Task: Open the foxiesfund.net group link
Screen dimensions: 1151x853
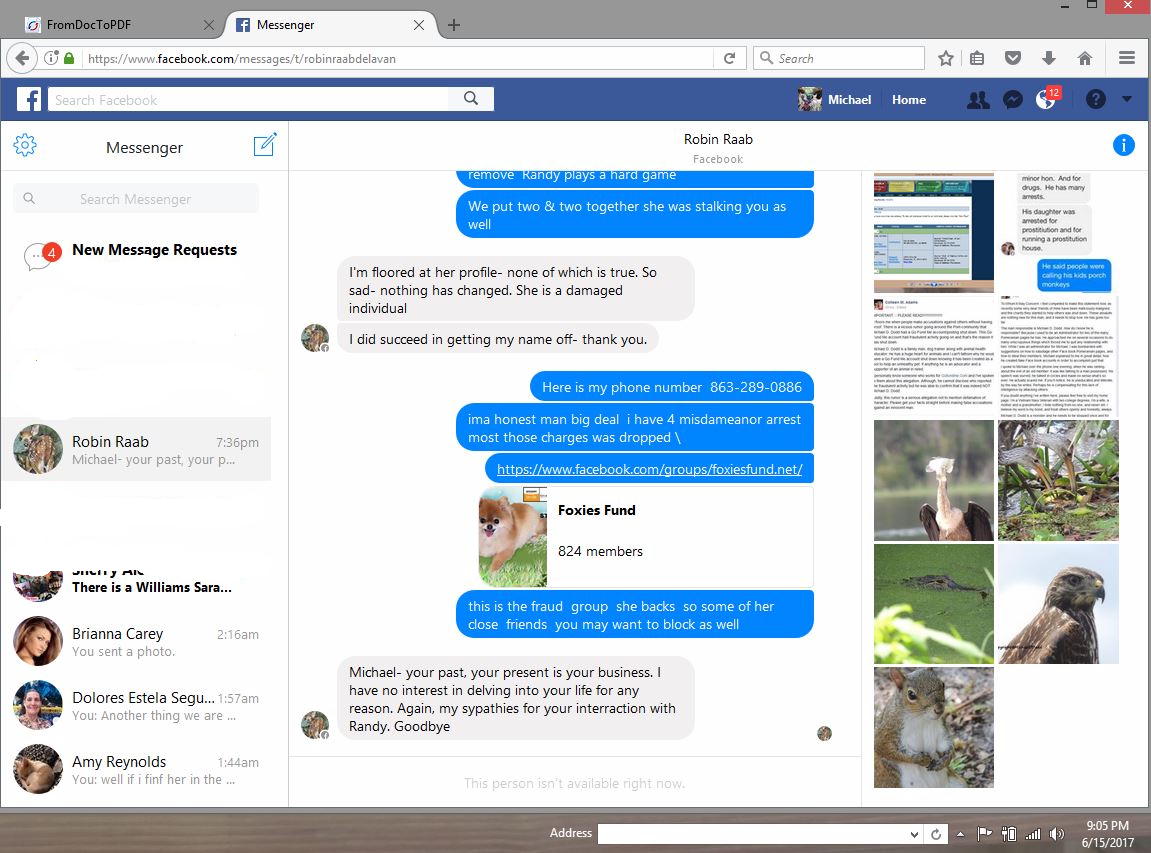Action: pos(649,469)
